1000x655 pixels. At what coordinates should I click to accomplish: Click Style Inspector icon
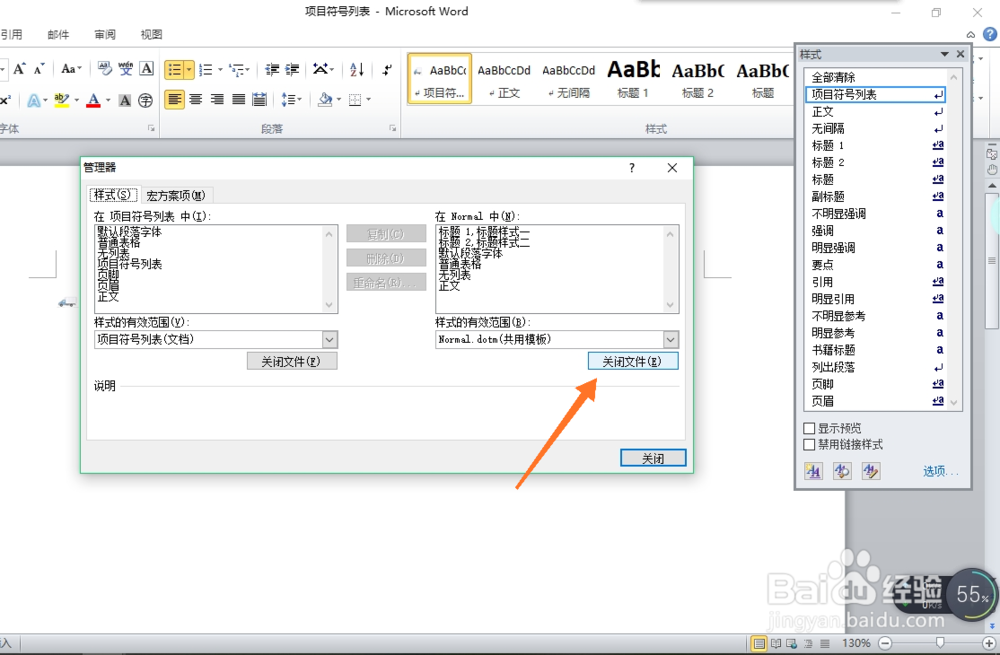[842, 471]
